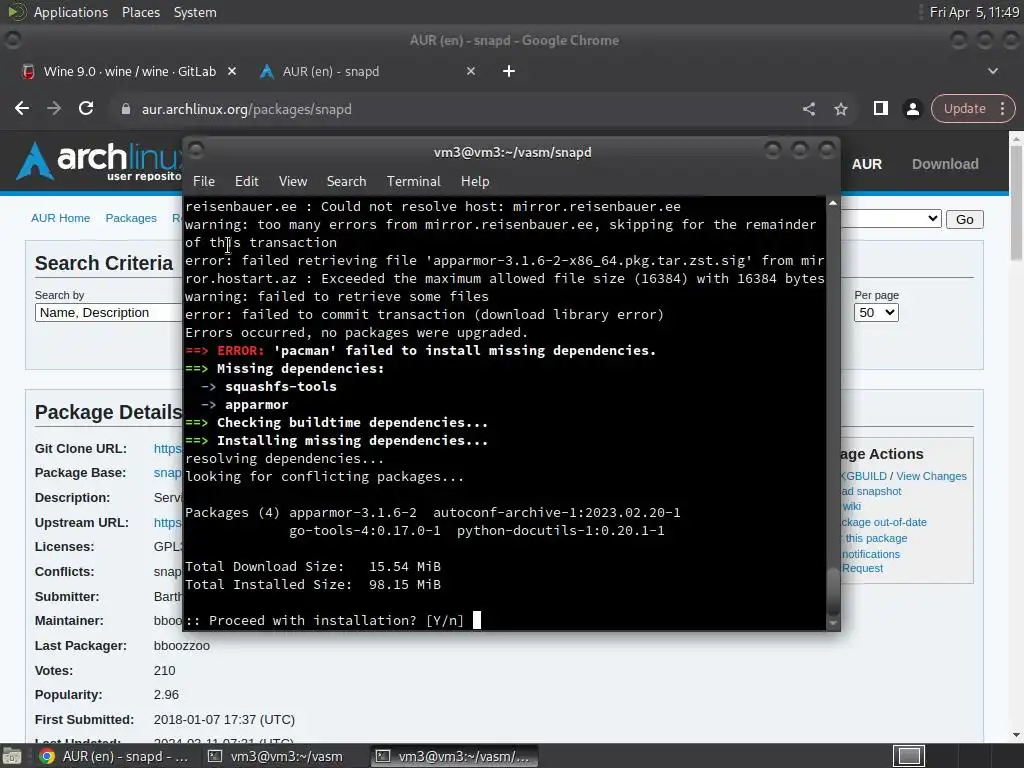Open terminal Help menu
This screenshot has width=1024, height=768.
(475, 182)
